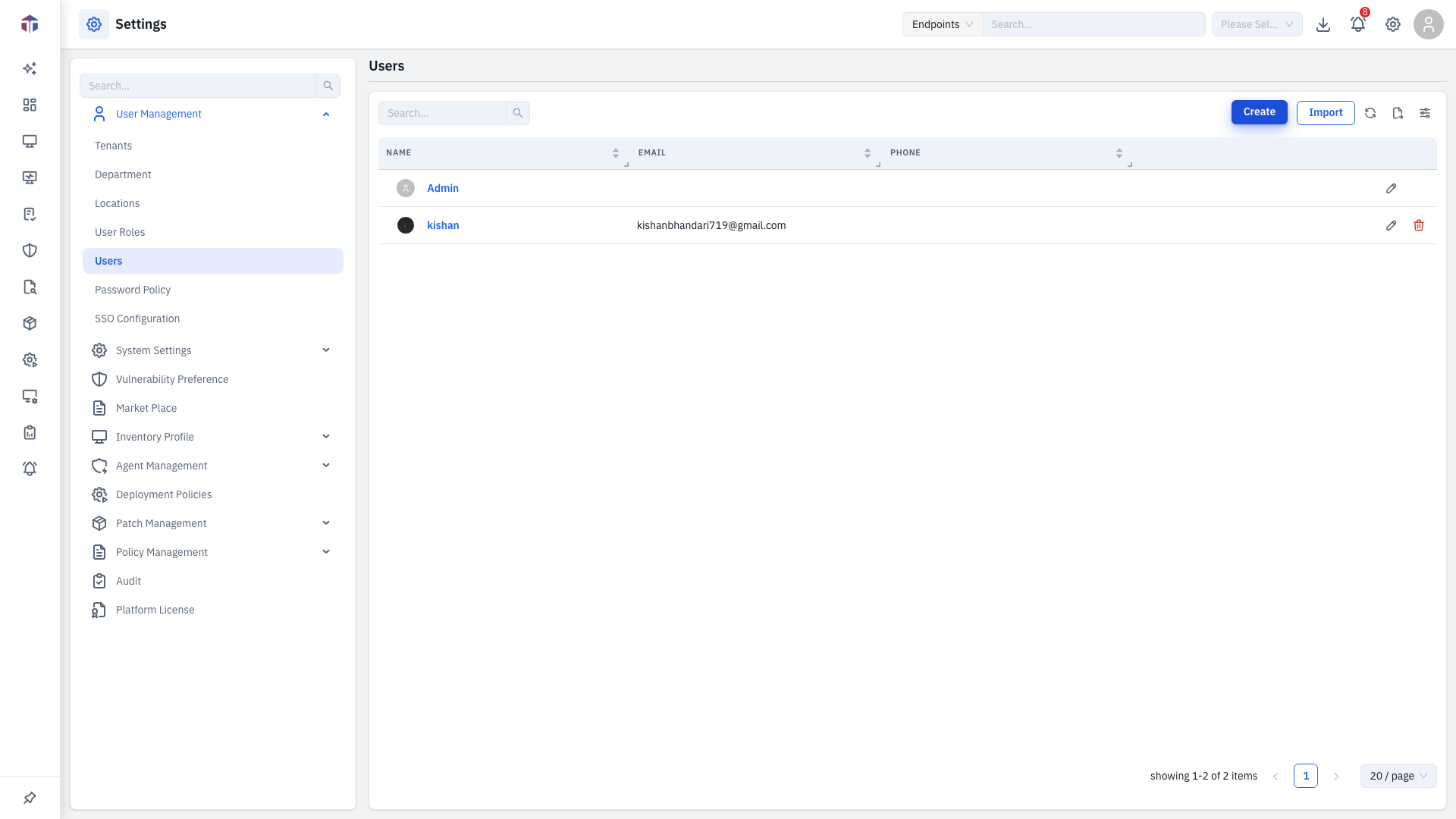
Task: Open the package cube icon in left rail
Action: 30,323
